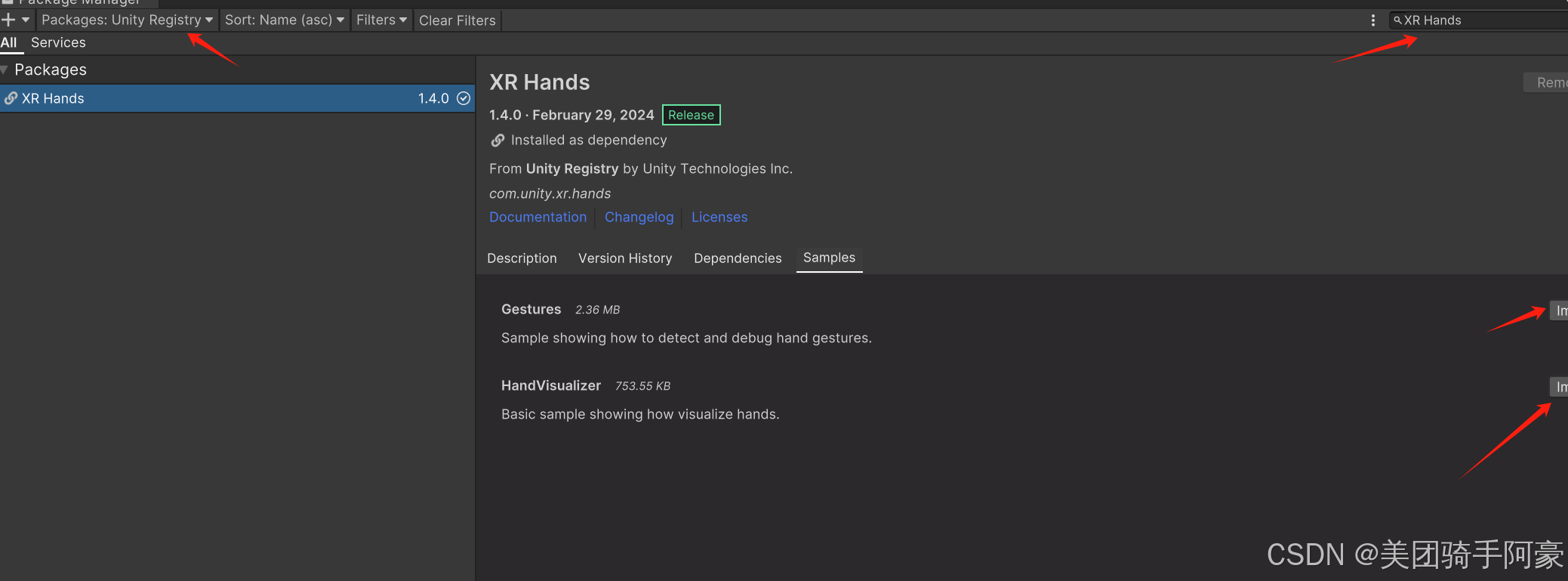1568x581 pixels.
Task: Click the 2.36 MB size label
Action: coord(597,310)
